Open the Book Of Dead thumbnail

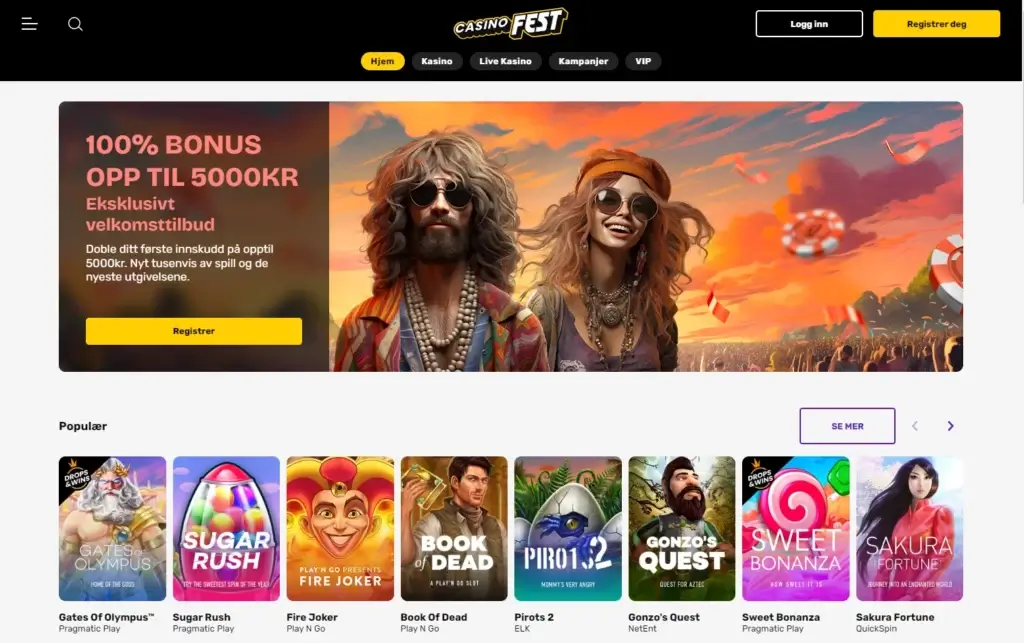454,528
